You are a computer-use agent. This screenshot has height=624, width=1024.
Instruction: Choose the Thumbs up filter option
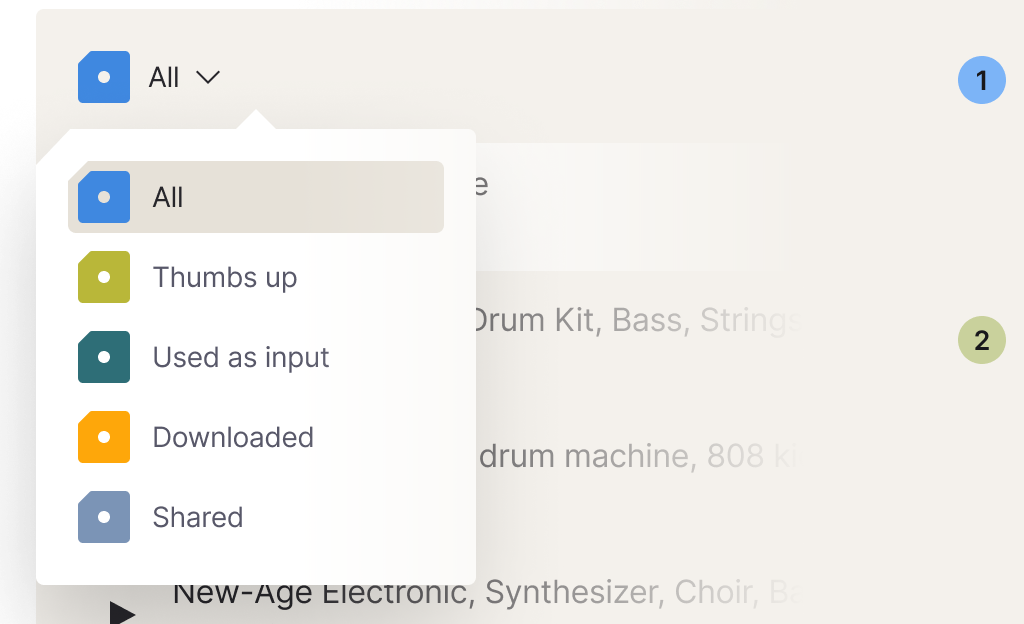[225, 277]
